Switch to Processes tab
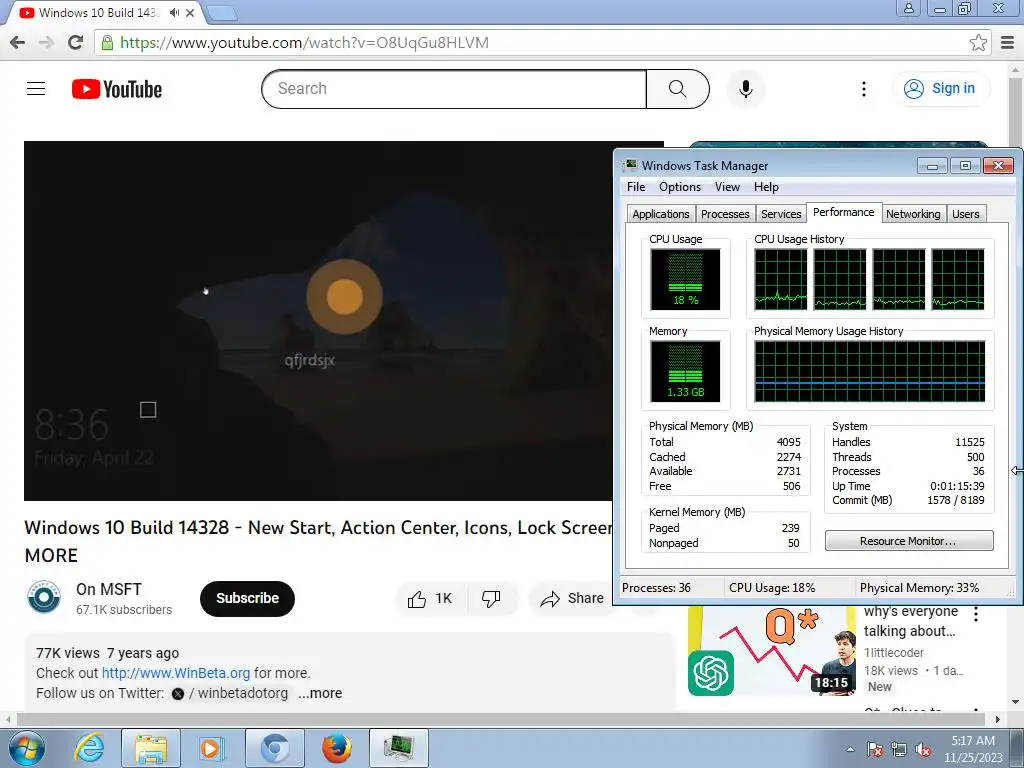 coord(724,214)
